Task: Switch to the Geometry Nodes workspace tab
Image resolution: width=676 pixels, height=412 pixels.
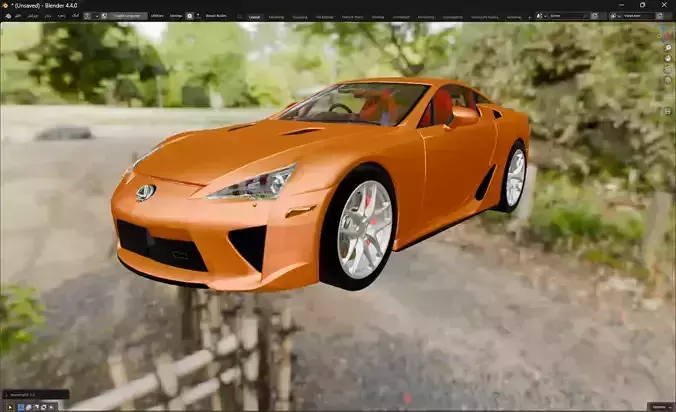Action: tap(485, 17)
